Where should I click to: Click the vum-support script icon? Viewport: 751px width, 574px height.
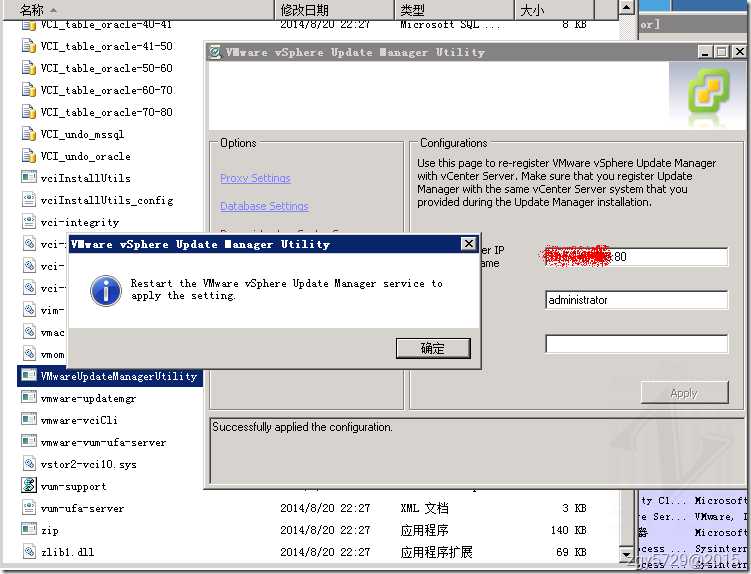(29, 485)
